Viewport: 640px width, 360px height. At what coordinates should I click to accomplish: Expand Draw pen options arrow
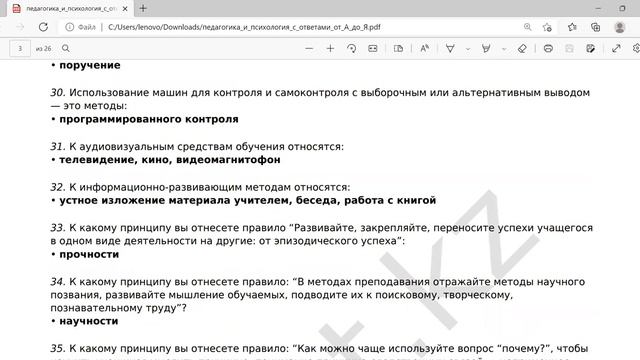pyautogui.click(x=468, y=49)
